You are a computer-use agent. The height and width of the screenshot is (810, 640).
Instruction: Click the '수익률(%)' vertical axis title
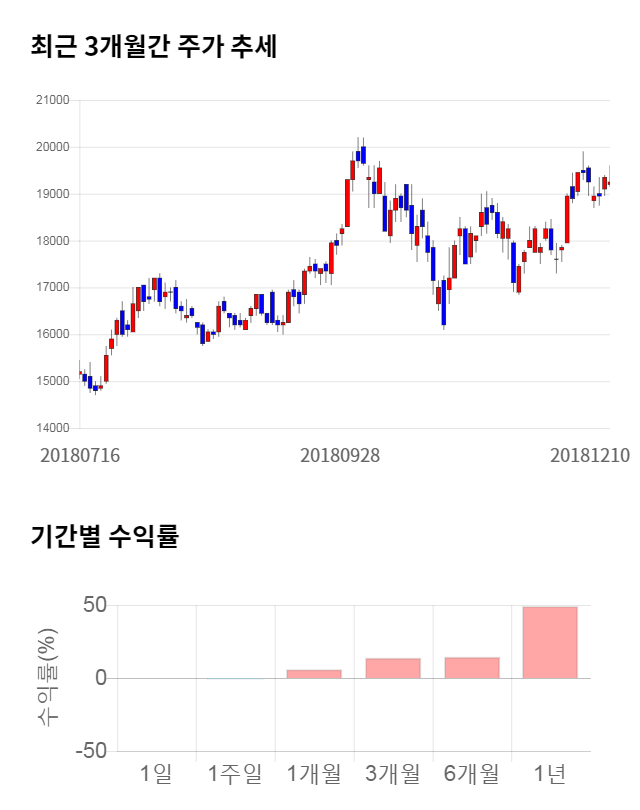pos(48,678)
